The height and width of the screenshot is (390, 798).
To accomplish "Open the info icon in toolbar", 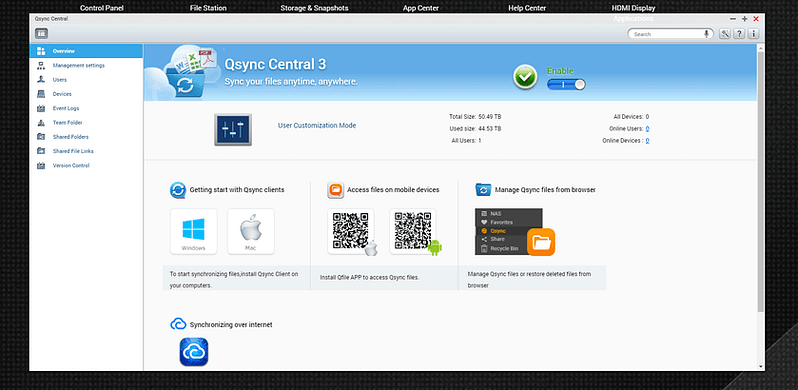I will [754, 34].
